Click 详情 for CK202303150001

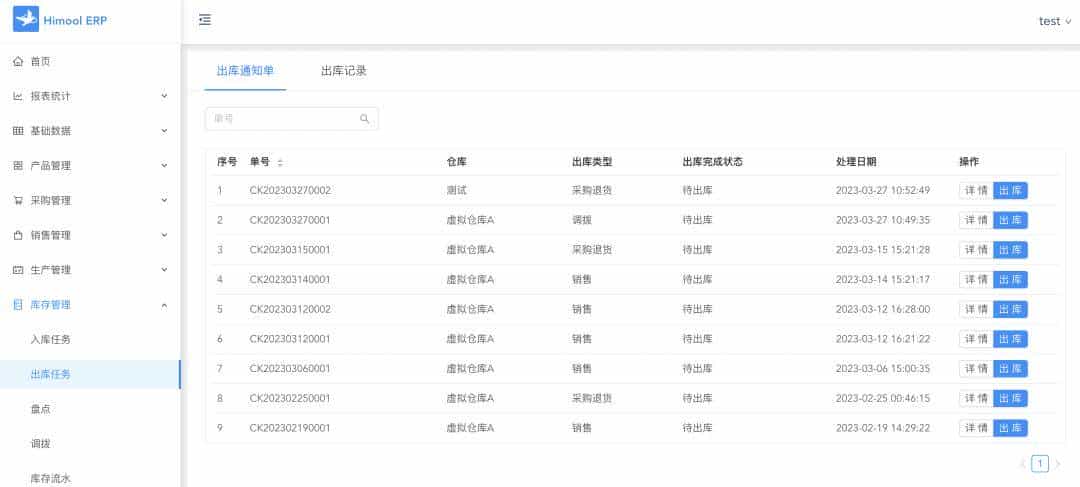976,250
